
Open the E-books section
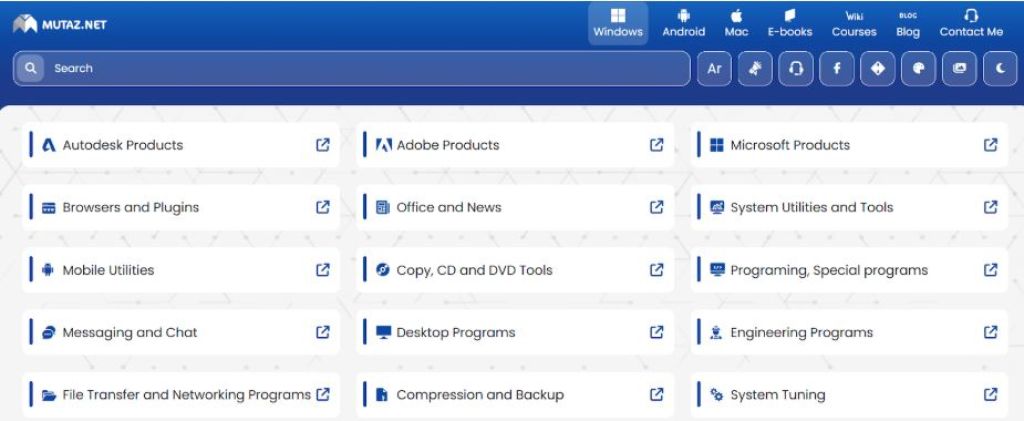(790, 23)
